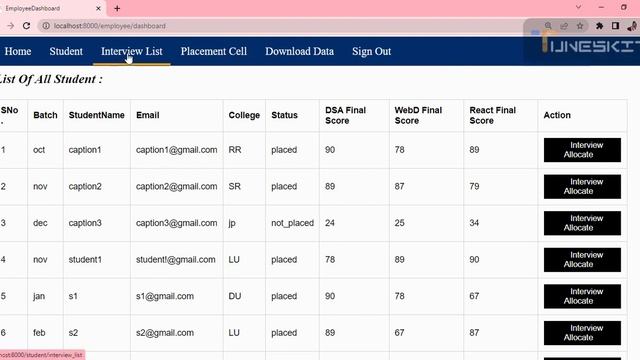This screenshot has height=360, width=640.
Task: Click the not_placed status cell
Action: pos(293,223)
